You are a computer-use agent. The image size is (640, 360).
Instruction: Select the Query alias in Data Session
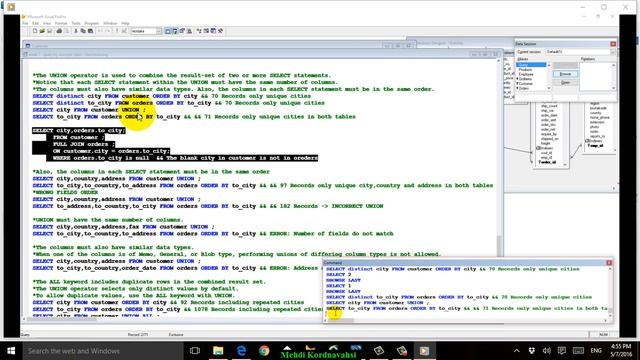pyautogui.click(x=531, y=65)
